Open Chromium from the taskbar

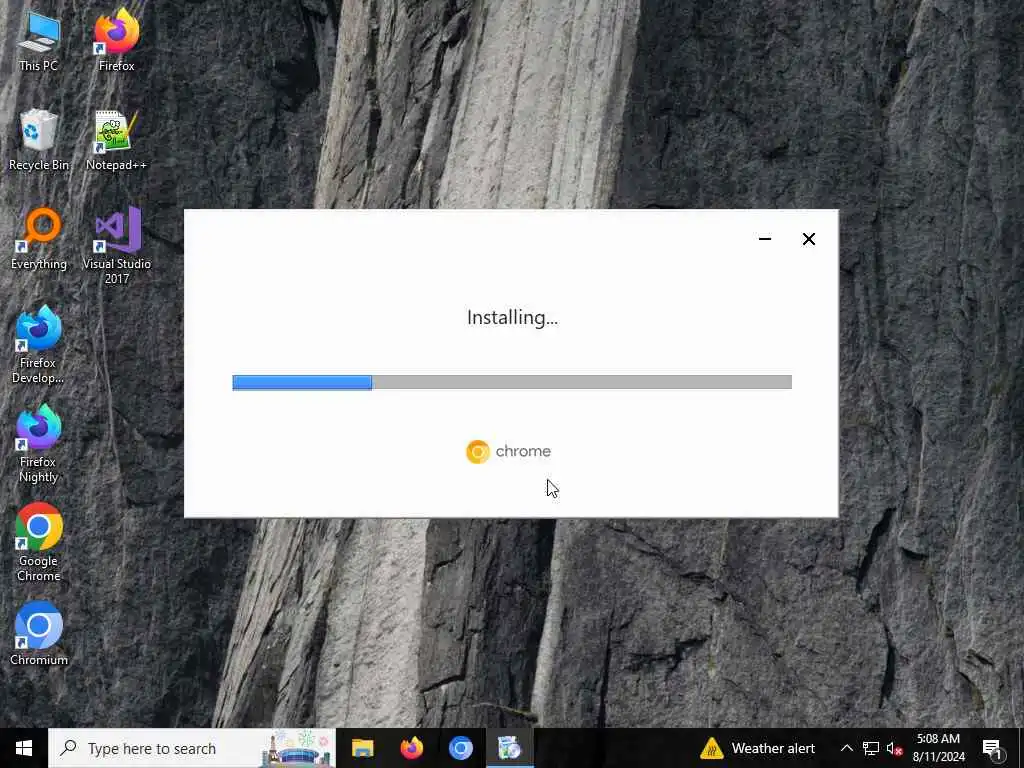point(460,748)
